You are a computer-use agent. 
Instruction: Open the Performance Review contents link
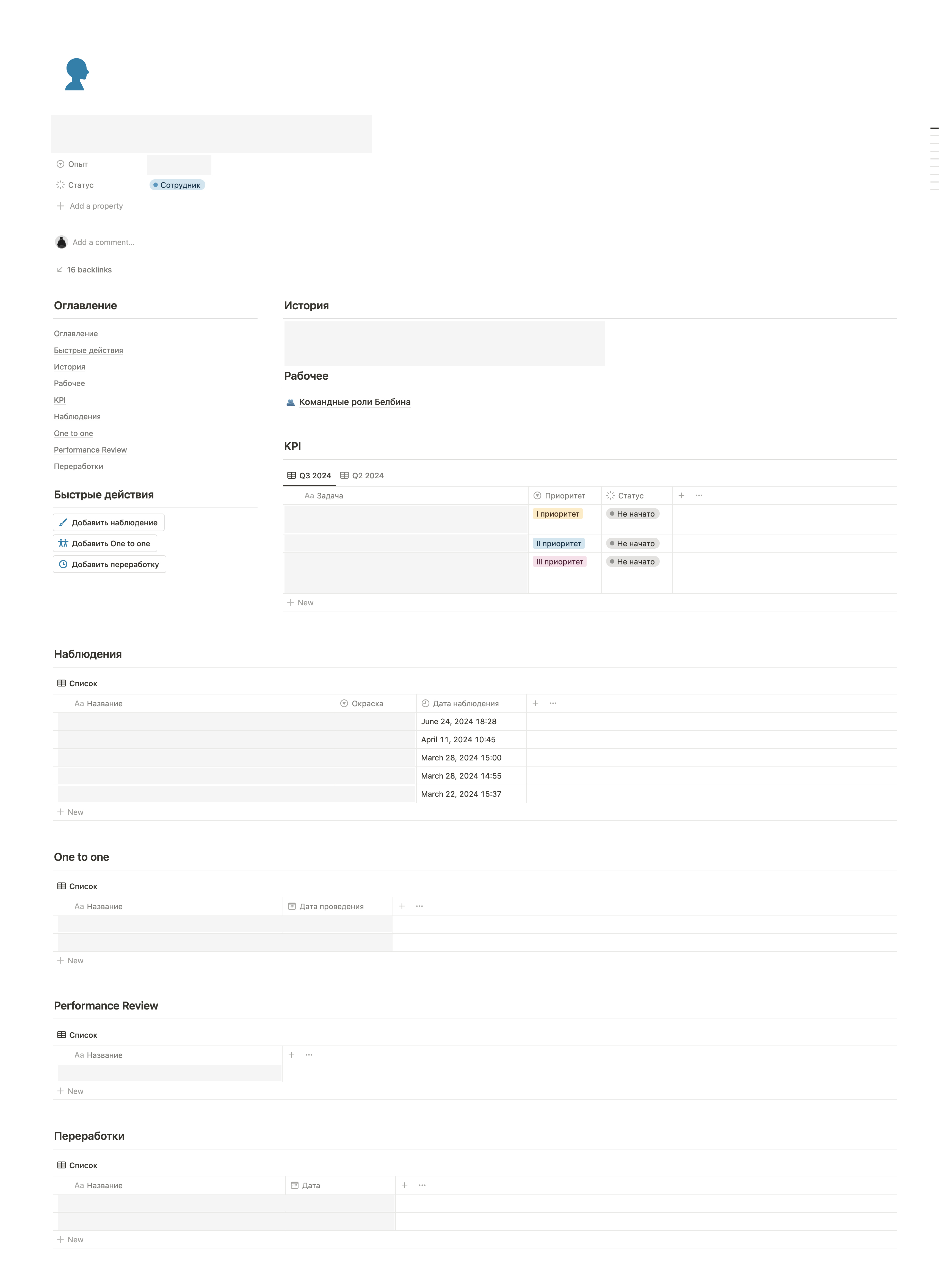(x=90, y=450)
